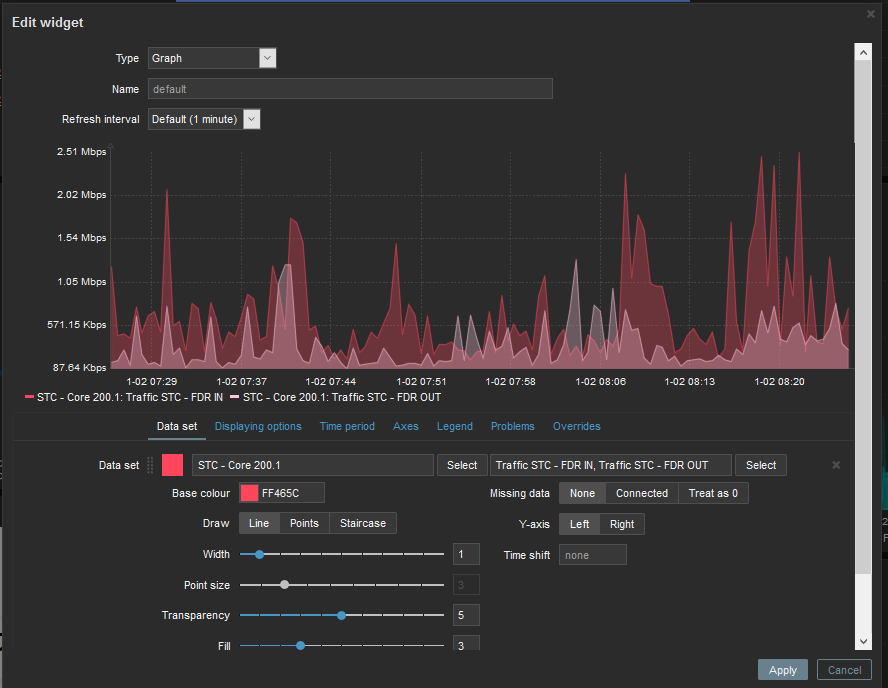Click the Transparency slider handle
This screenshot has height=688, width=888.
341,615
